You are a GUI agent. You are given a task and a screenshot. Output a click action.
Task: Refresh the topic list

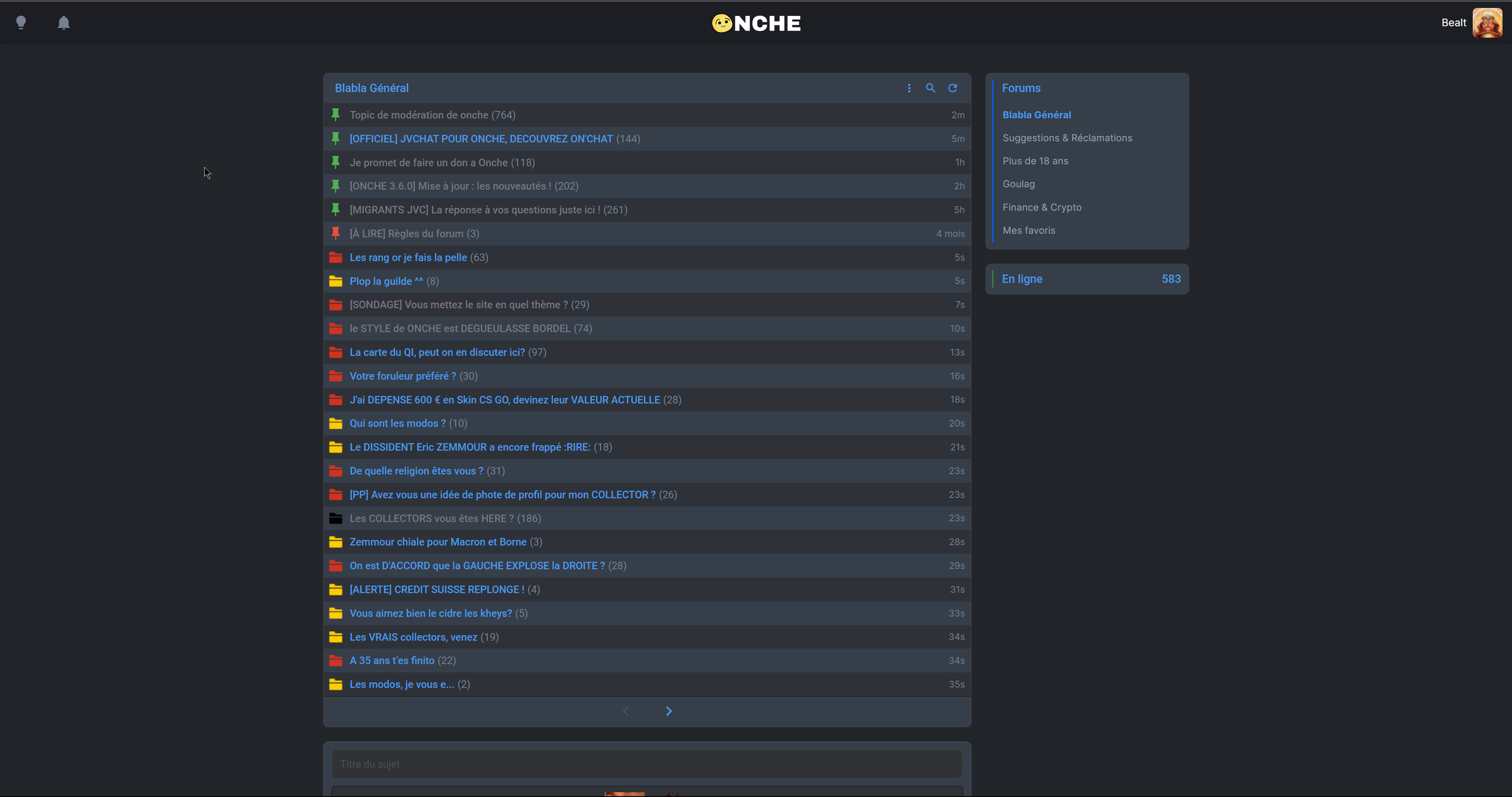pos(953,88)
